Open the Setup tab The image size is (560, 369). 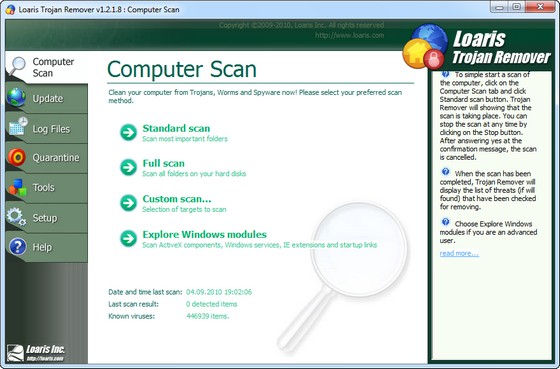46,218
